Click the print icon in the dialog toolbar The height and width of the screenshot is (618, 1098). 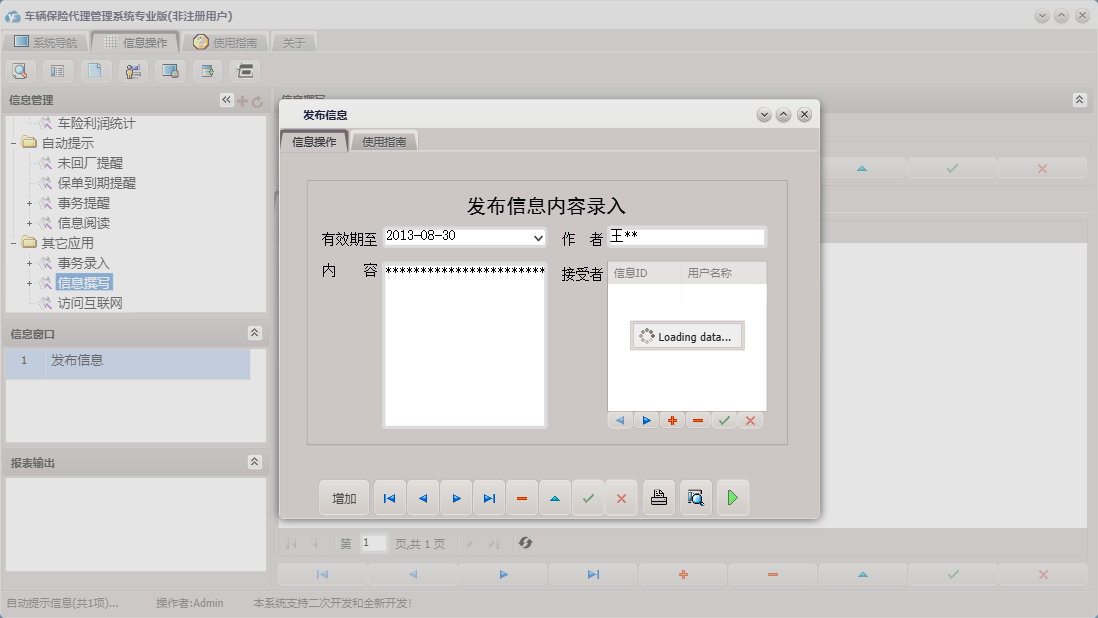(x=658, y=497)
